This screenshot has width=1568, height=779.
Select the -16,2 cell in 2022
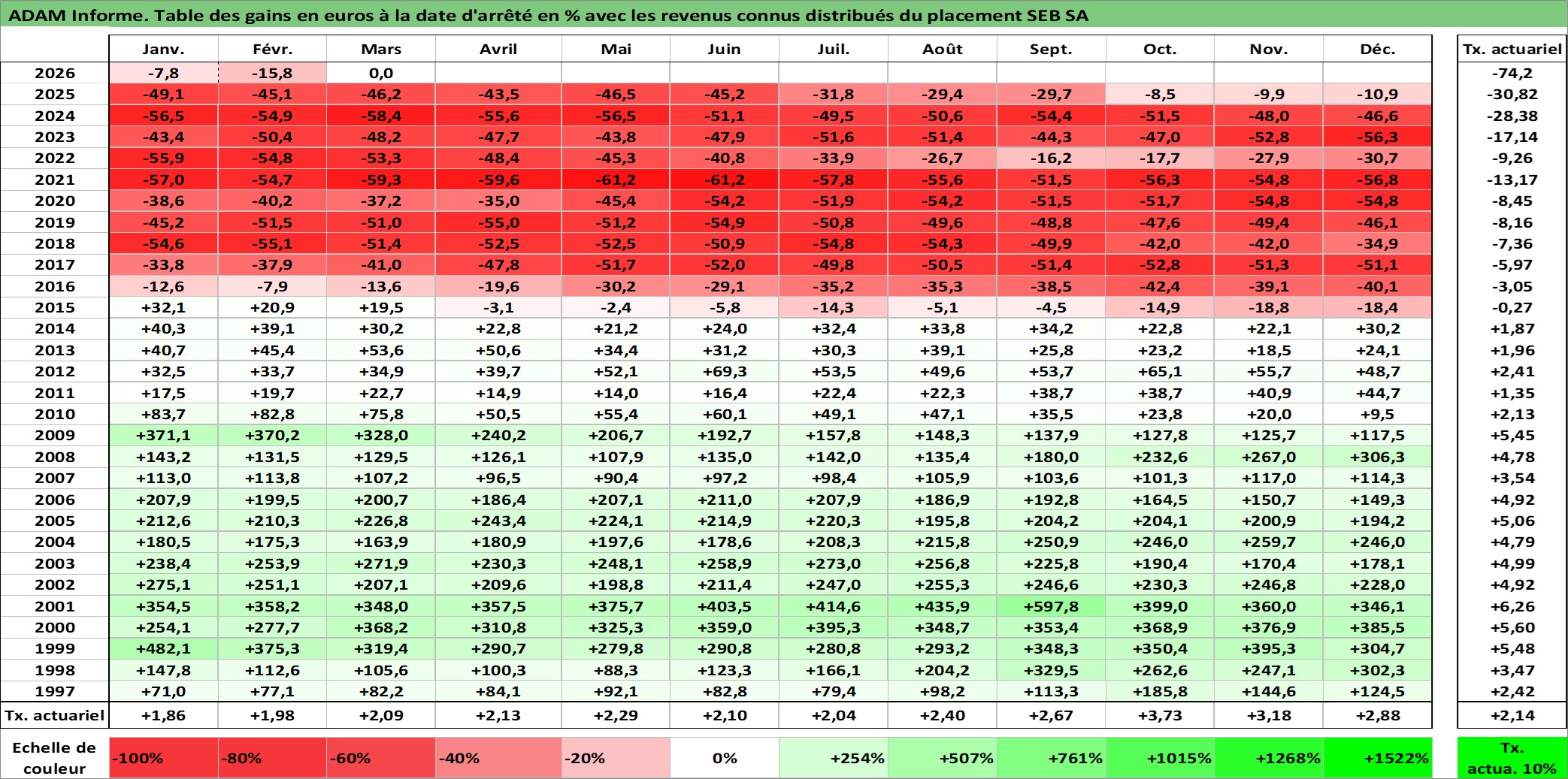tap(1051, 158)
